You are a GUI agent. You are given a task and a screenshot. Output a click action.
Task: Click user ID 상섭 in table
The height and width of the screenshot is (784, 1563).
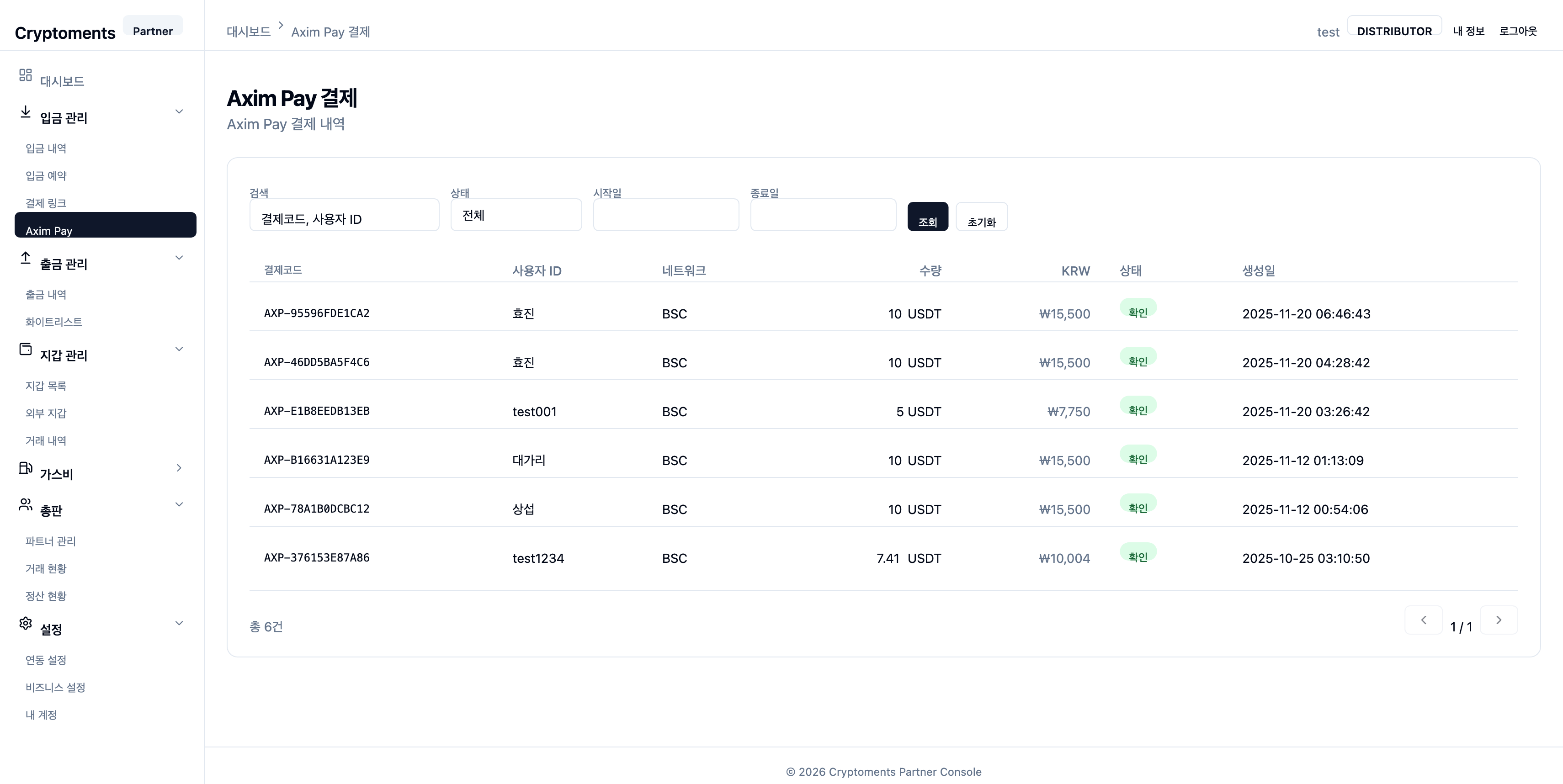pyautogui.click(x=524, y=509)
